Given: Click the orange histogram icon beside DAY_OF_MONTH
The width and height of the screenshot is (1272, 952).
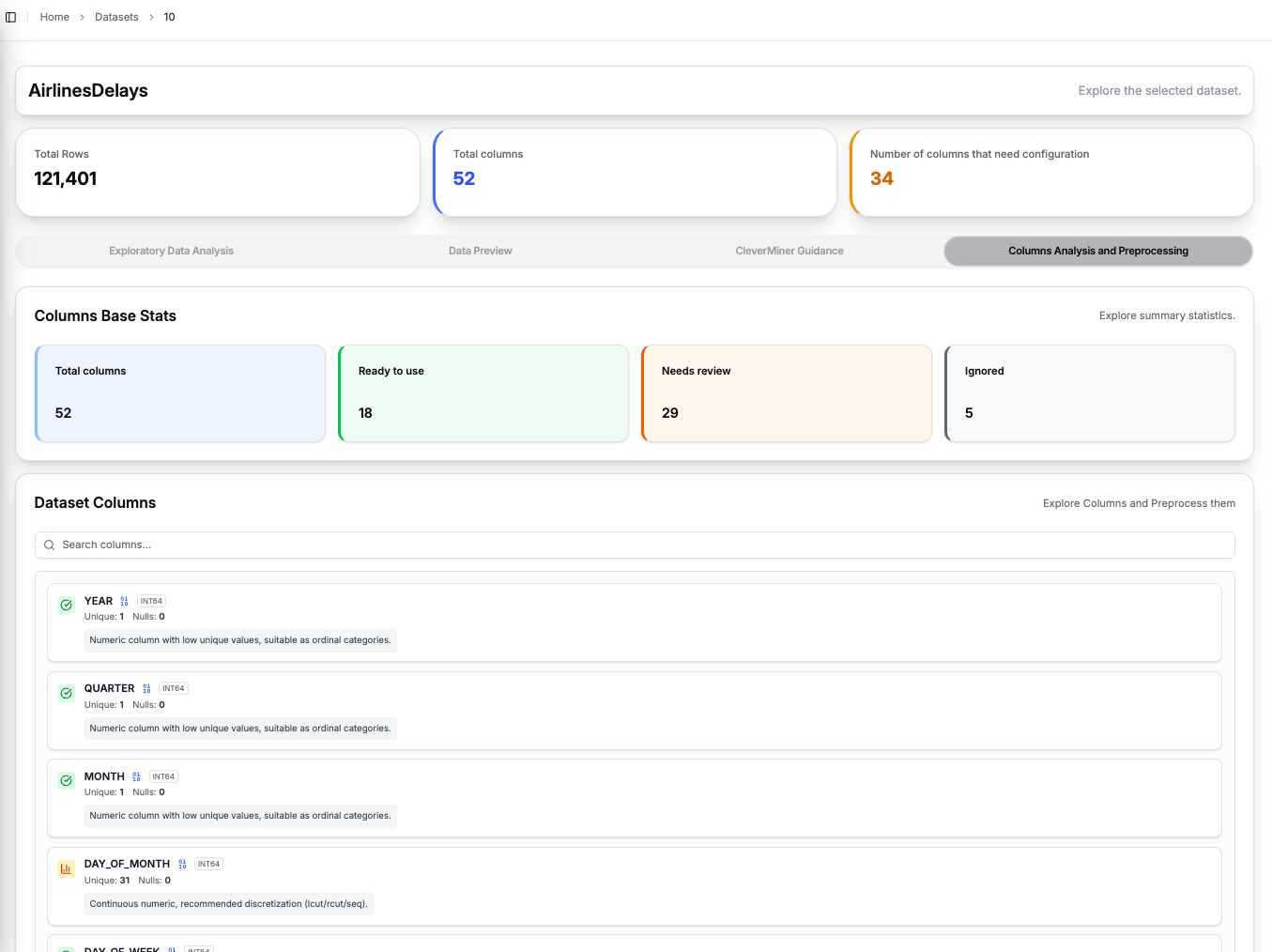Looking at the screenshot, I should tap(66, 868).
